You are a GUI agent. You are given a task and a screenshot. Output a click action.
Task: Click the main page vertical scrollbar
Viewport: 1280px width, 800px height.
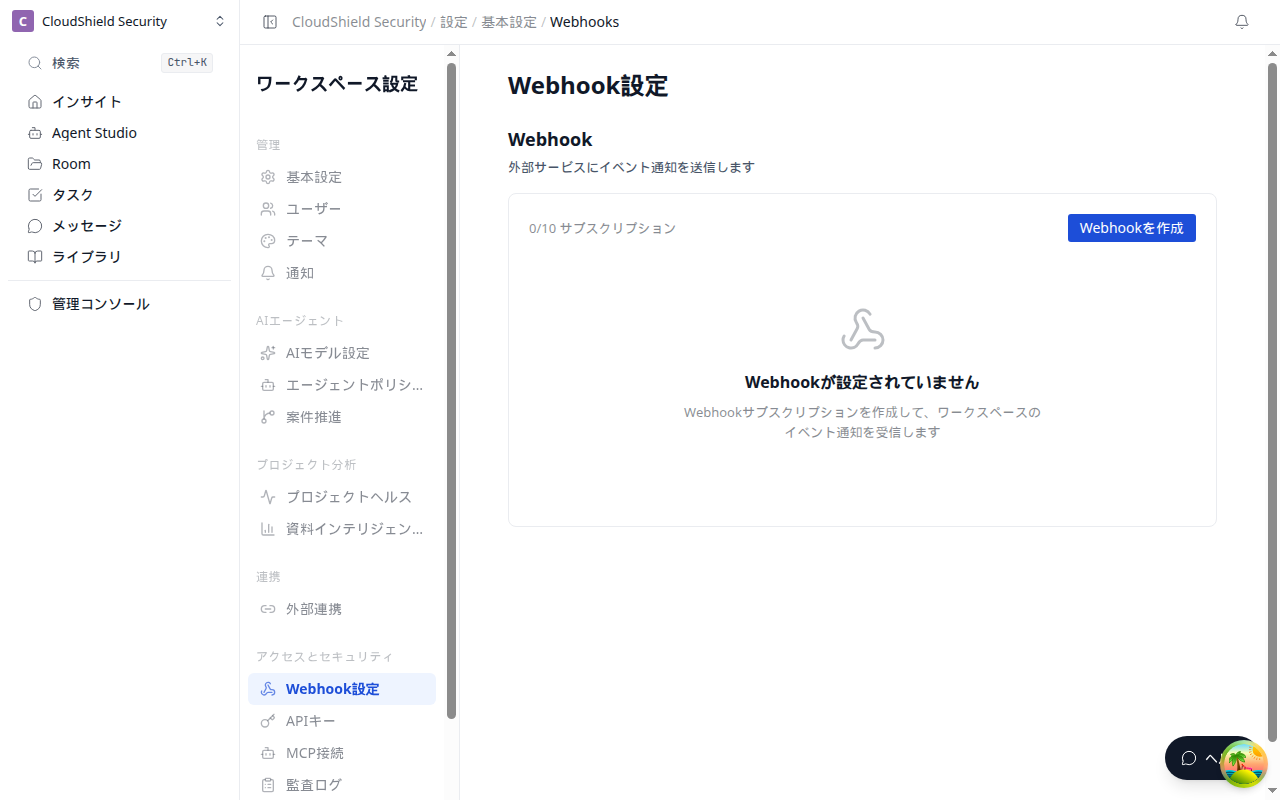click(1273, 400)
